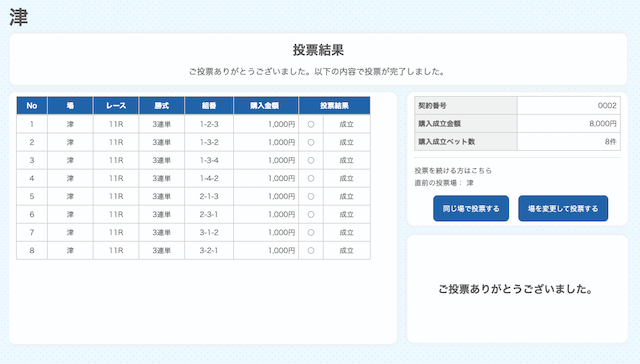Screen dimensions: 640x364
Task: Click the circle mark in the 1-3-4 row
Action: (311, 160)
